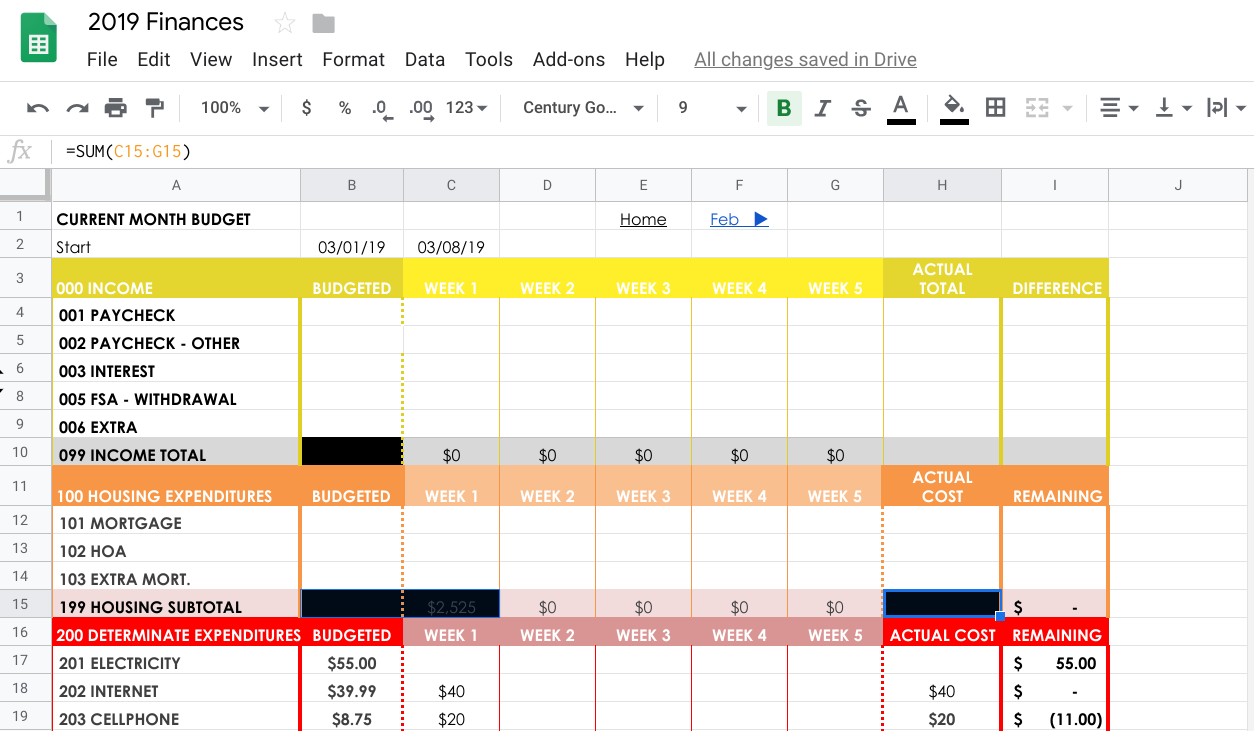Expand the Century Gothic font dropdown

[582, 108]
